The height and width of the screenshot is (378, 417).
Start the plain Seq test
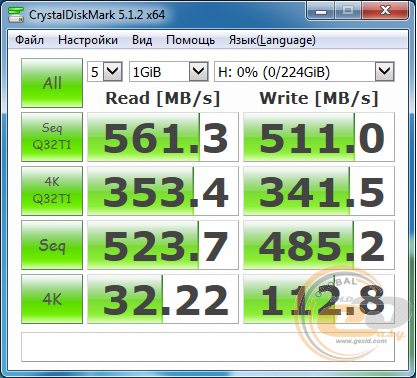[52, 245]
